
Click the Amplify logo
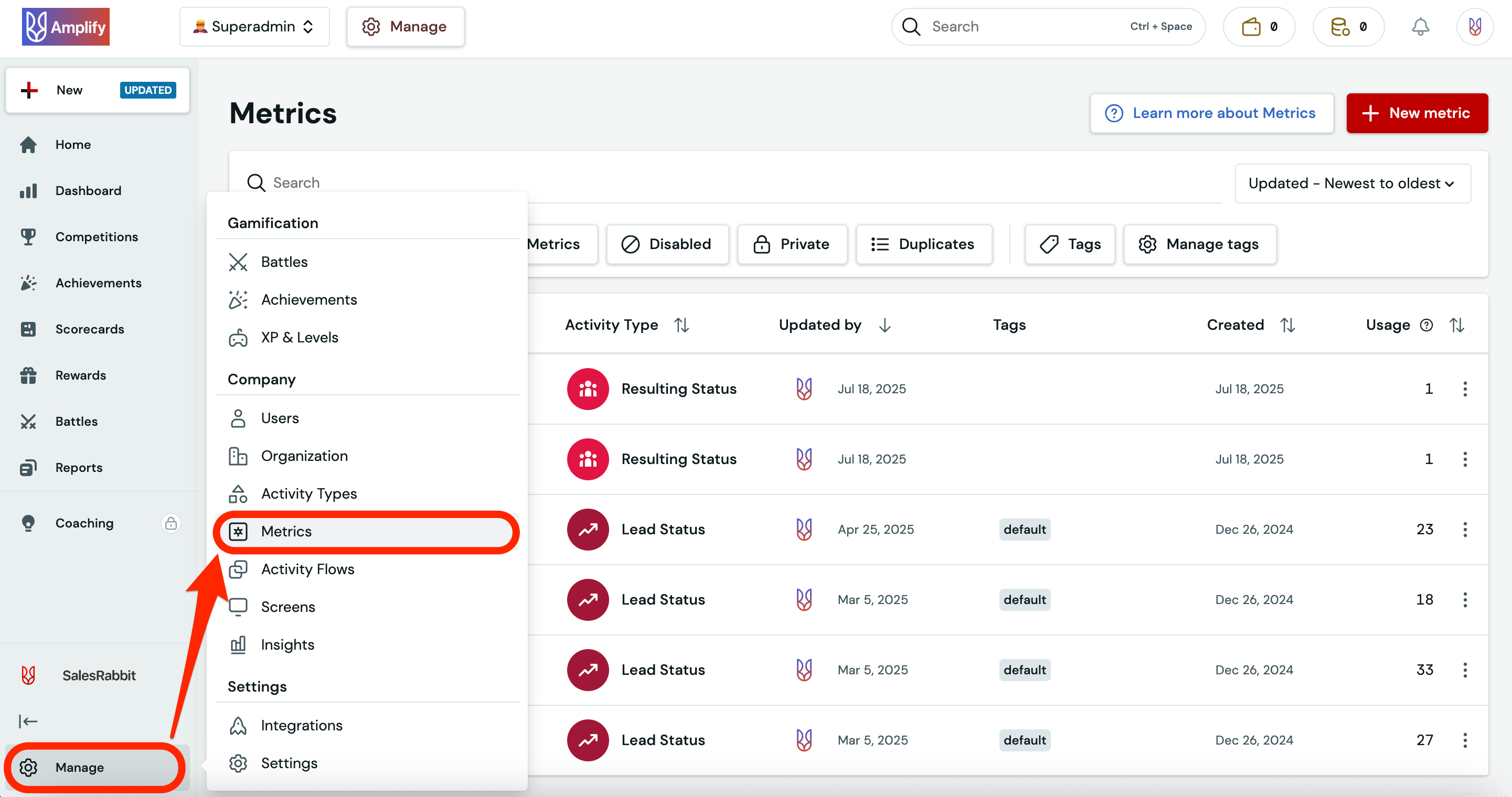[66, 26]
